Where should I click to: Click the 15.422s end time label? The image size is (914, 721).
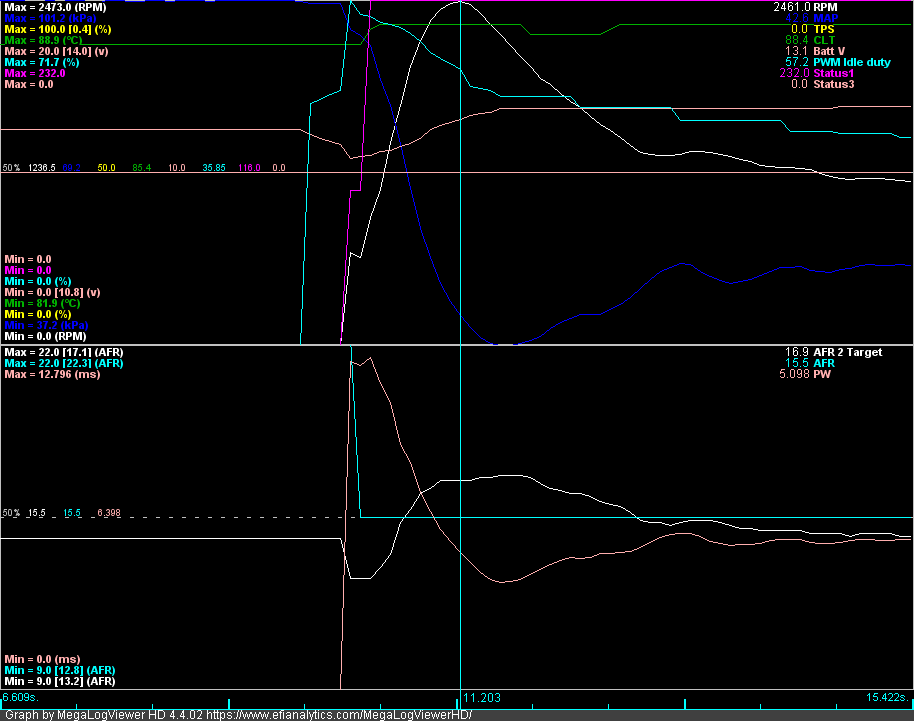click(887, 697)
